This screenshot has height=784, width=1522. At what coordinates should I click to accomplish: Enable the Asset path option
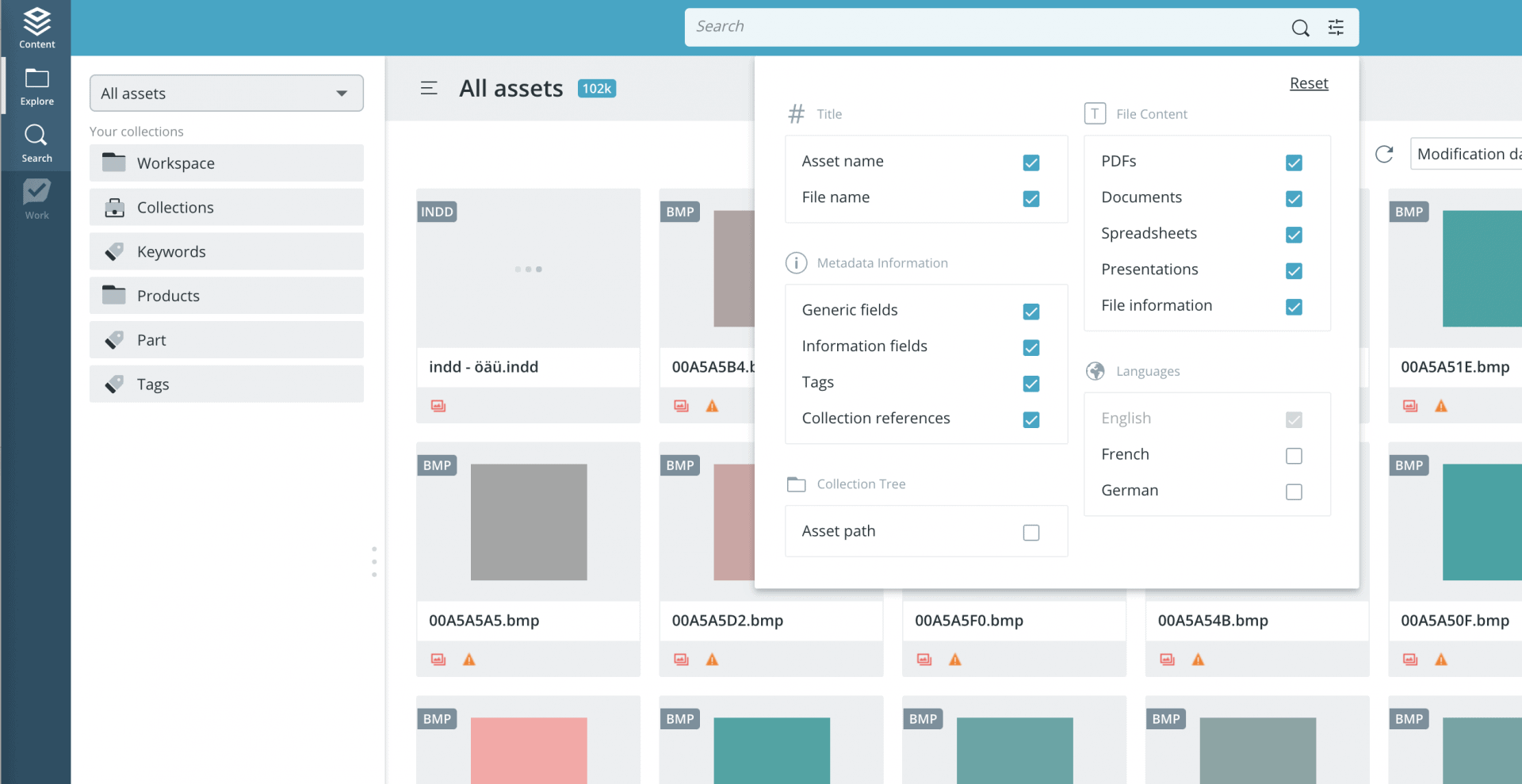(x=1031, y=533)
